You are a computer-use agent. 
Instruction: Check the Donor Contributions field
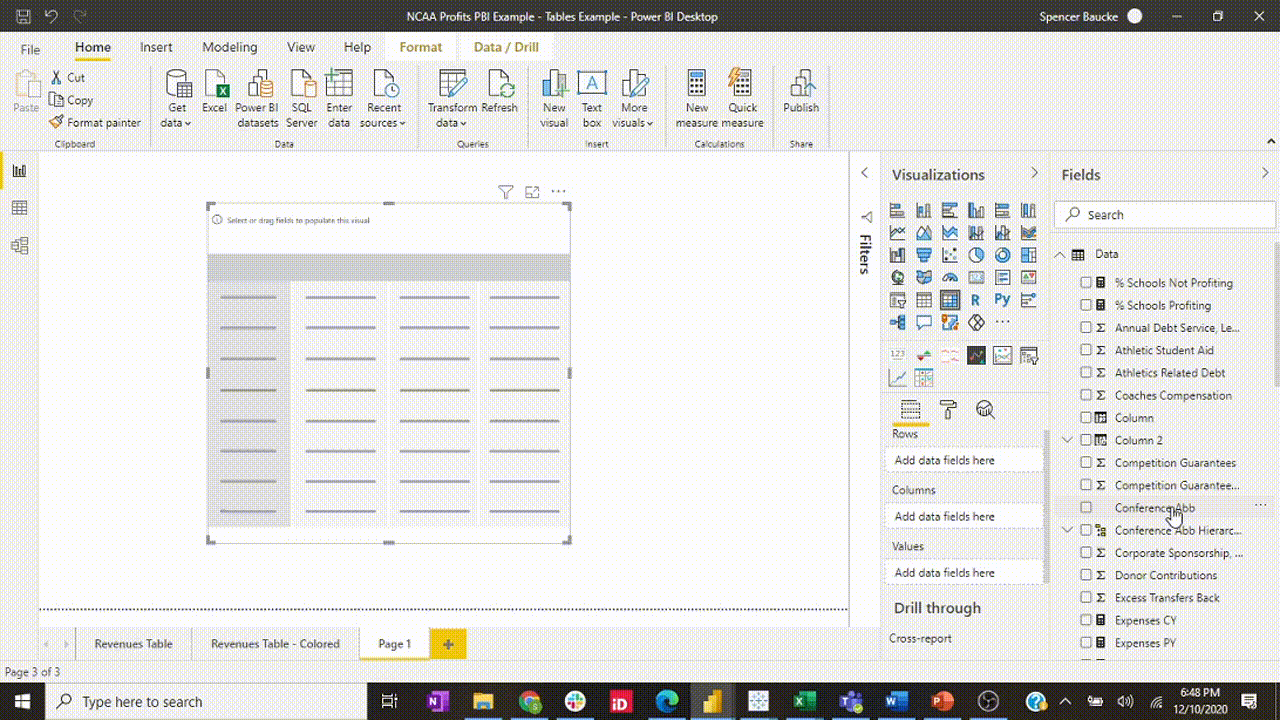(1086, 575)
